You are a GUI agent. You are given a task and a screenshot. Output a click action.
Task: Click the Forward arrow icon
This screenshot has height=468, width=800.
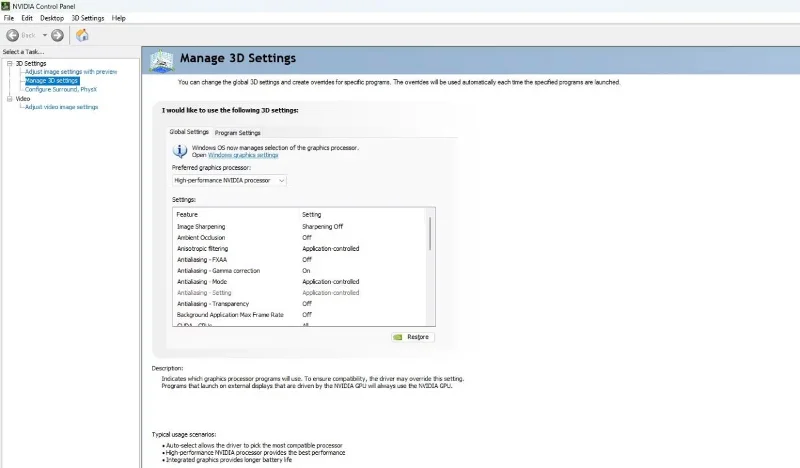pos(57,35)
